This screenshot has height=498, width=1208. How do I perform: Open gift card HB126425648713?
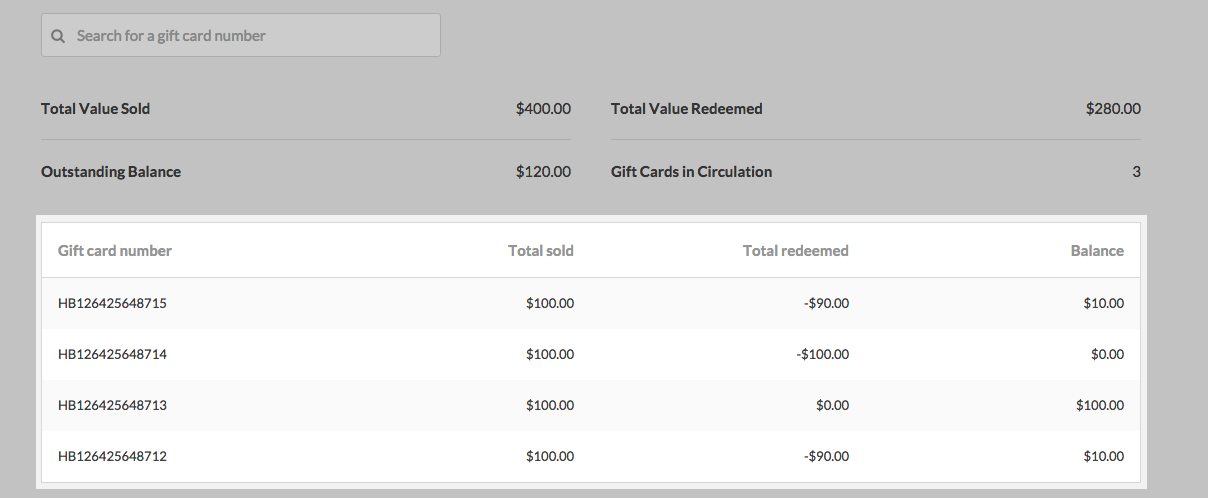[x=113, y=405]
